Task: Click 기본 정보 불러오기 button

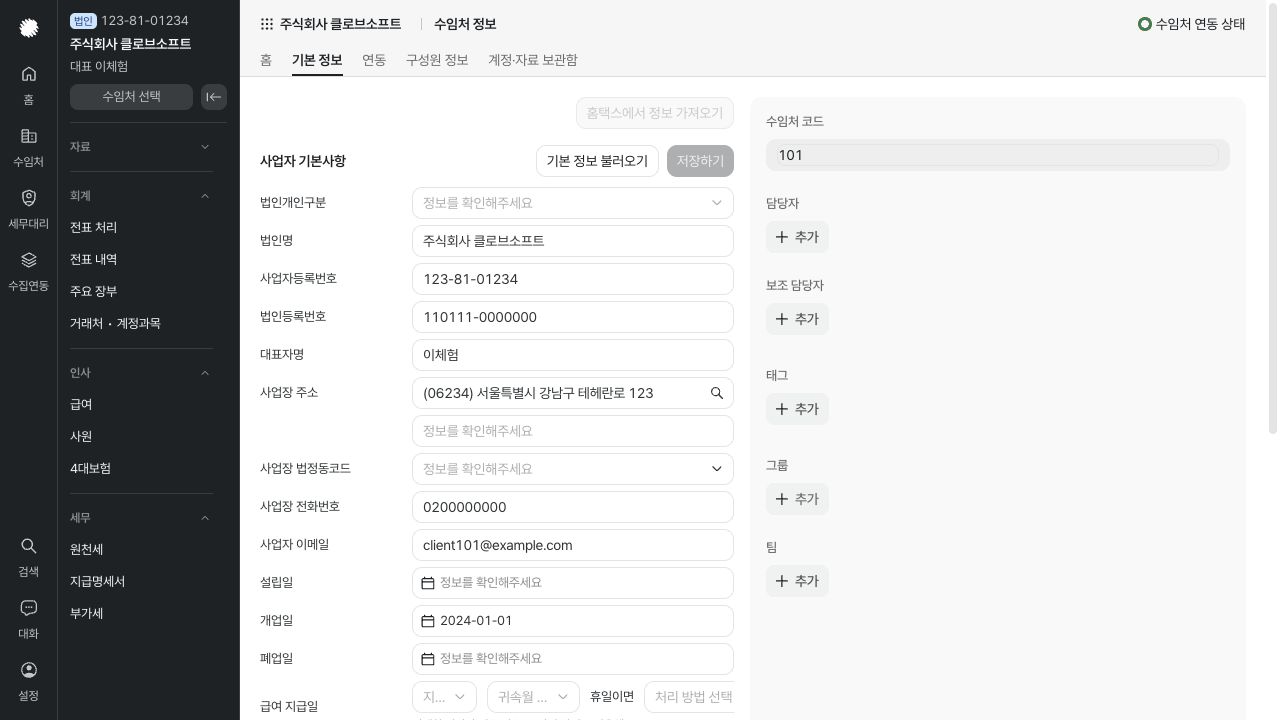Action: (x=597, y=161)
